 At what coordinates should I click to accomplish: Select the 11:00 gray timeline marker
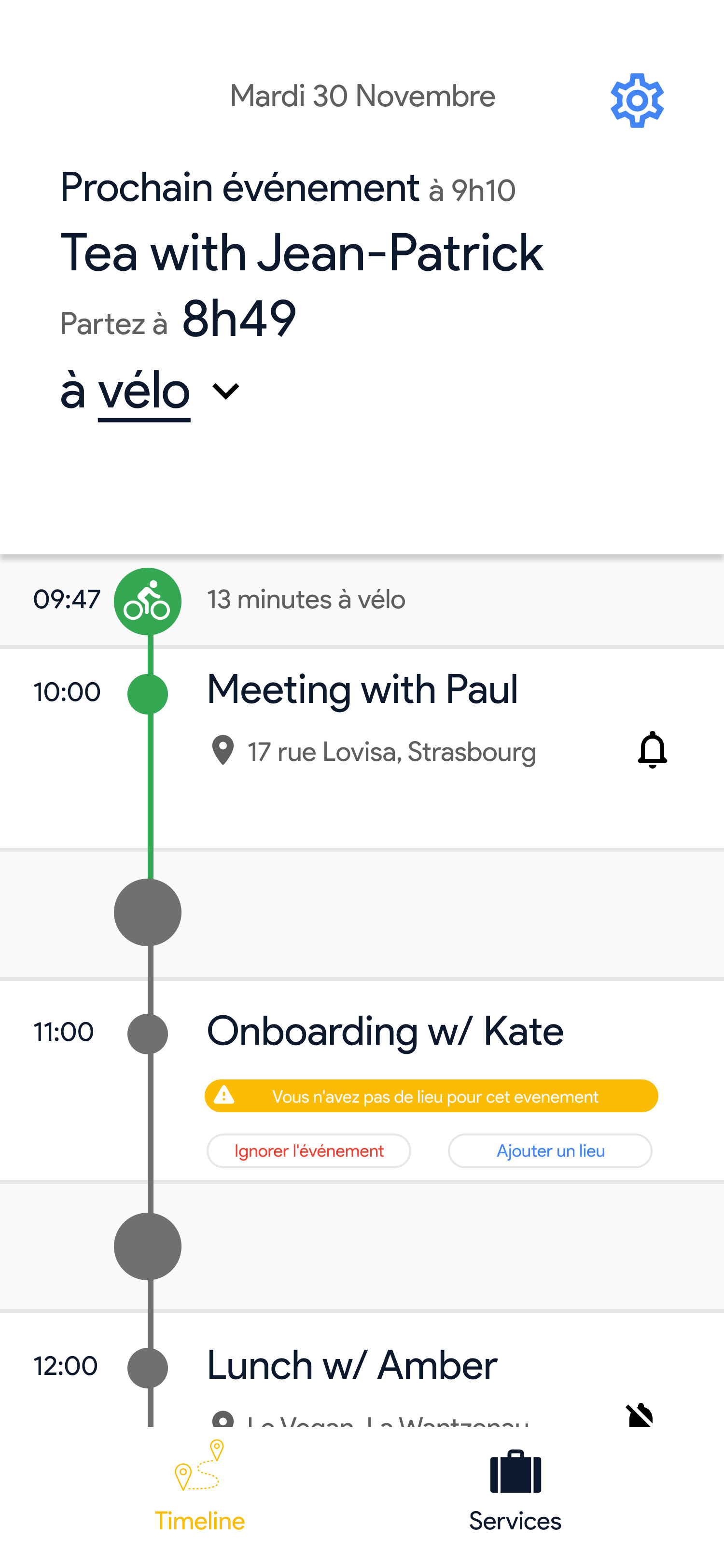point(147,1034)
